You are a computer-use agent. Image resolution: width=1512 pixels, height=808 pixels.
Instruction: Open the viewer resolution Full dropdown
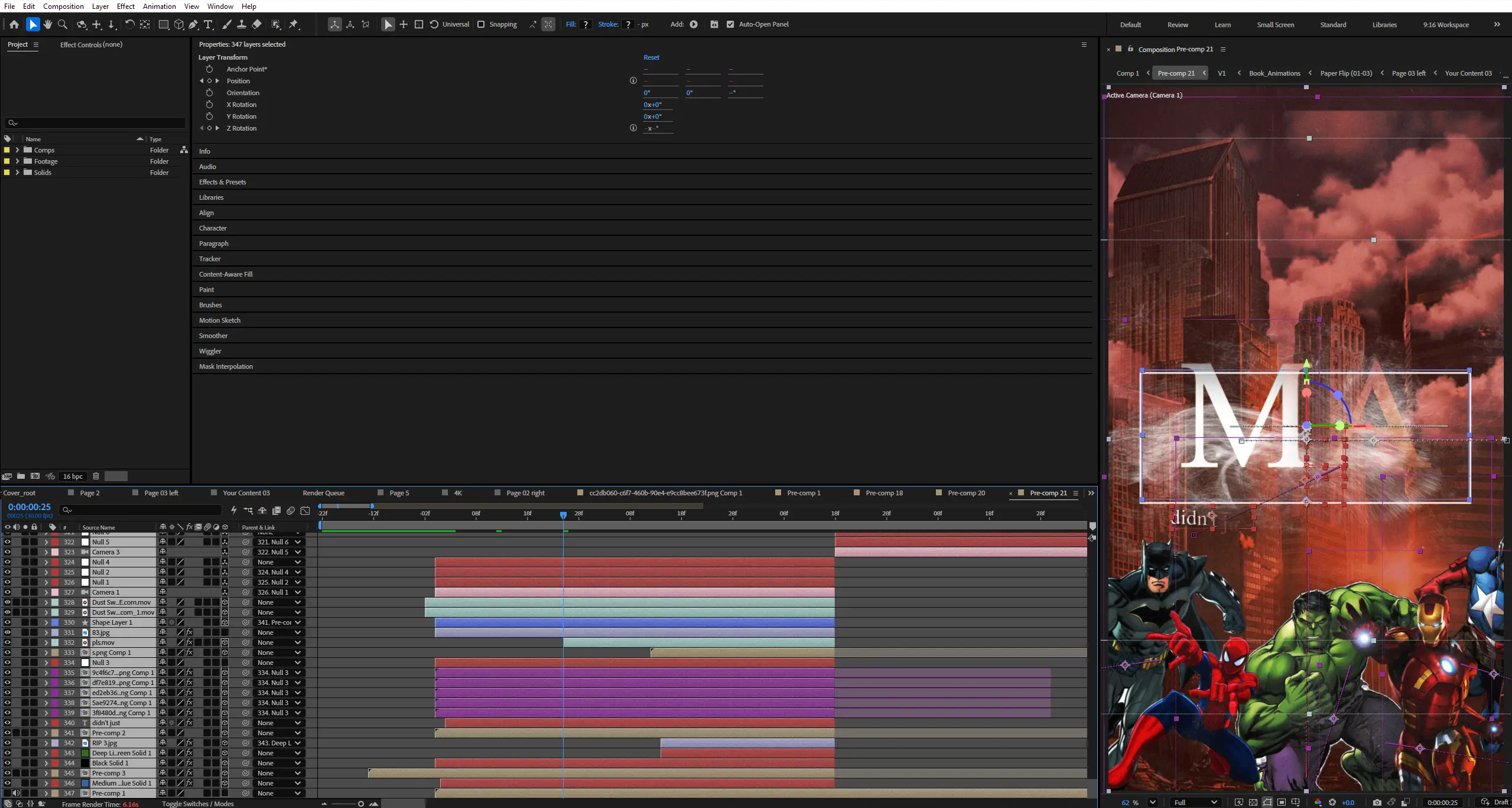point(1195,802)
